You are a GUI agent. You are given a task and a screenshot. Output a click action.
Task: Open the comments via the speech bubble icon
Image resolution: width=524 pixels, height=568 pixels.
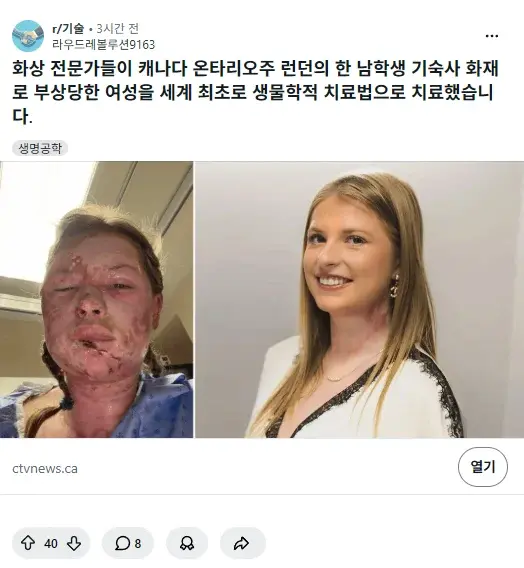point(122,543)
